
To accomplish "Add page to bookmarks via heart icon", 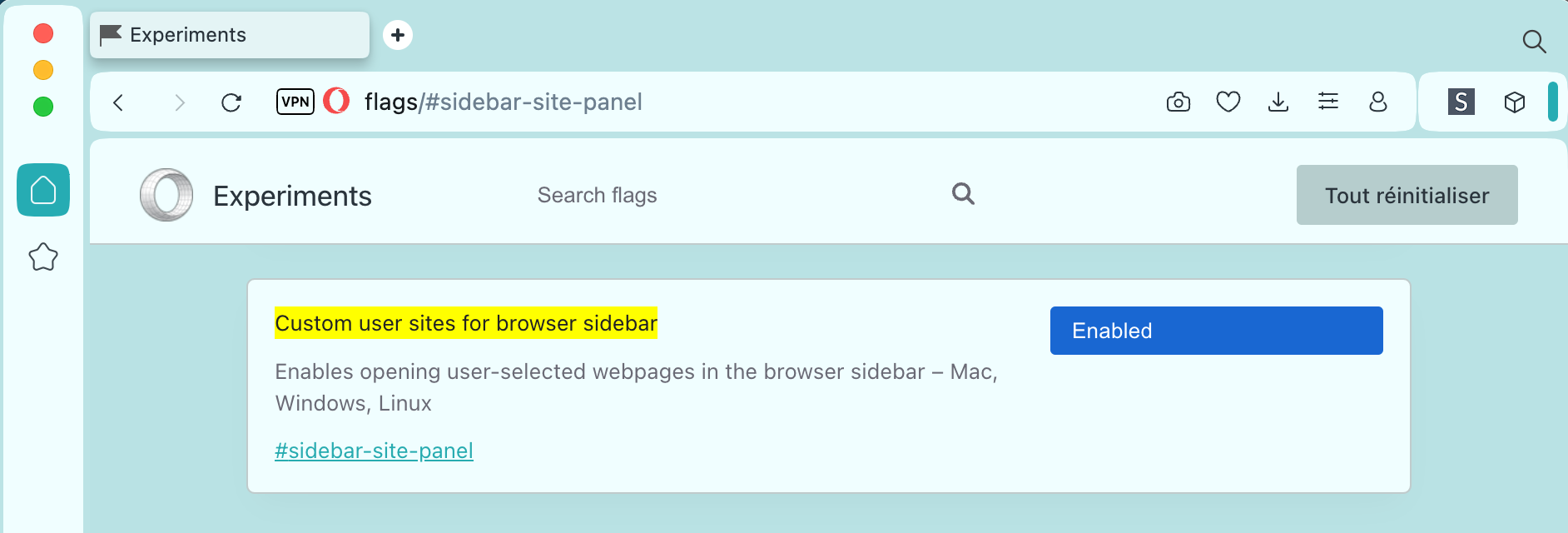I will (1228, 102).
